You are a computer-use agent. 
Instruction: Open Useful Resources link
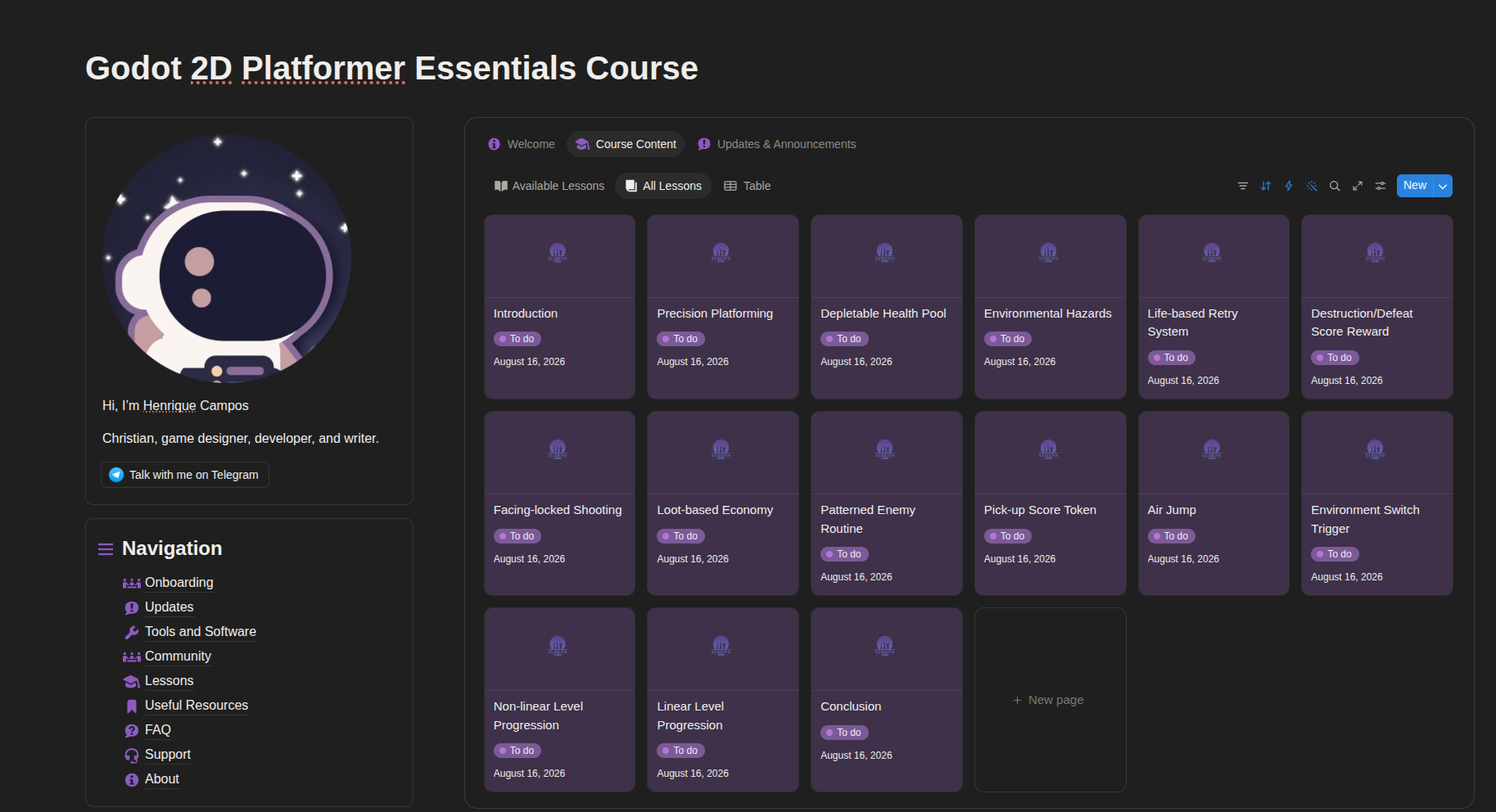pyautogui.click(x=197, y=706)
